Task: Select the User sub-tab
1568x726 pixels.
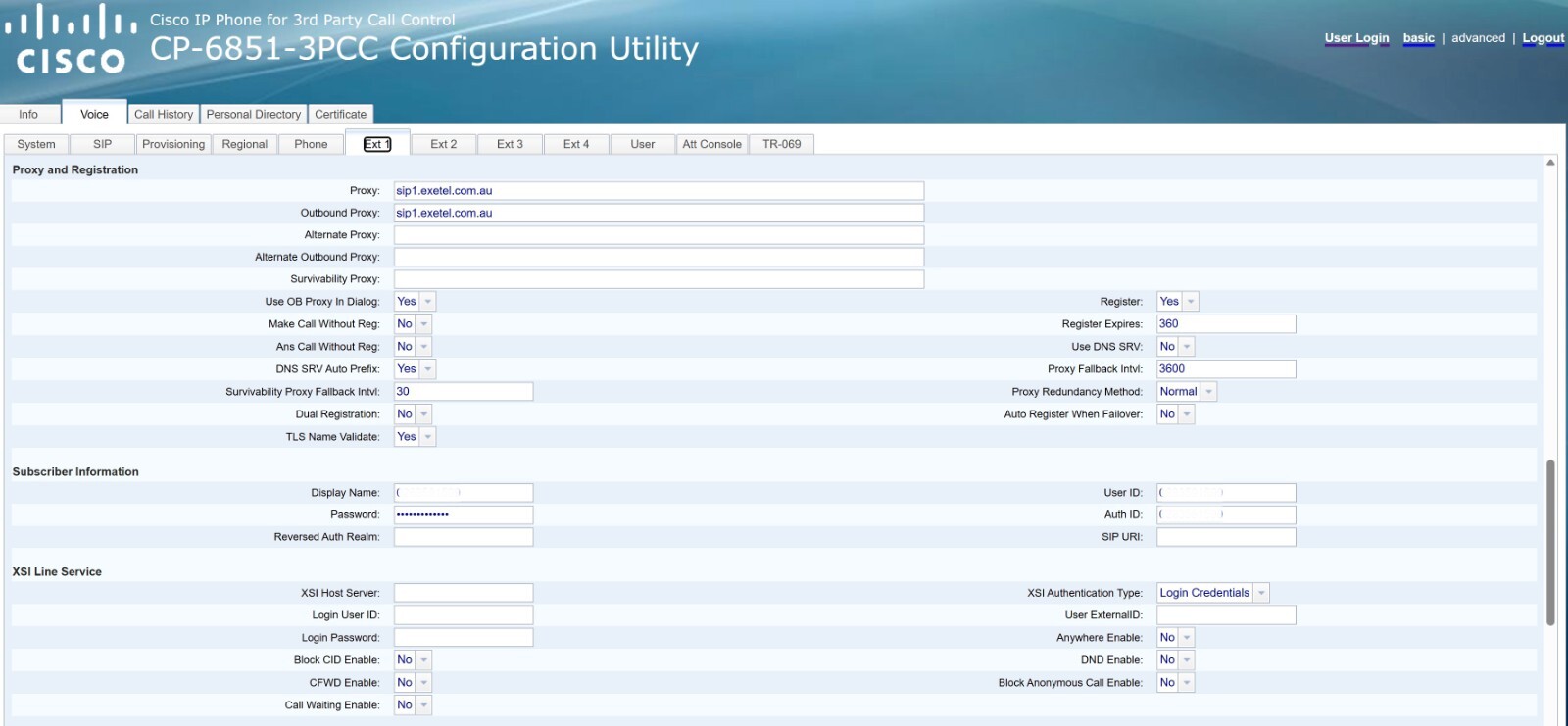Action: pyautogui.click(x=643, y=144)
